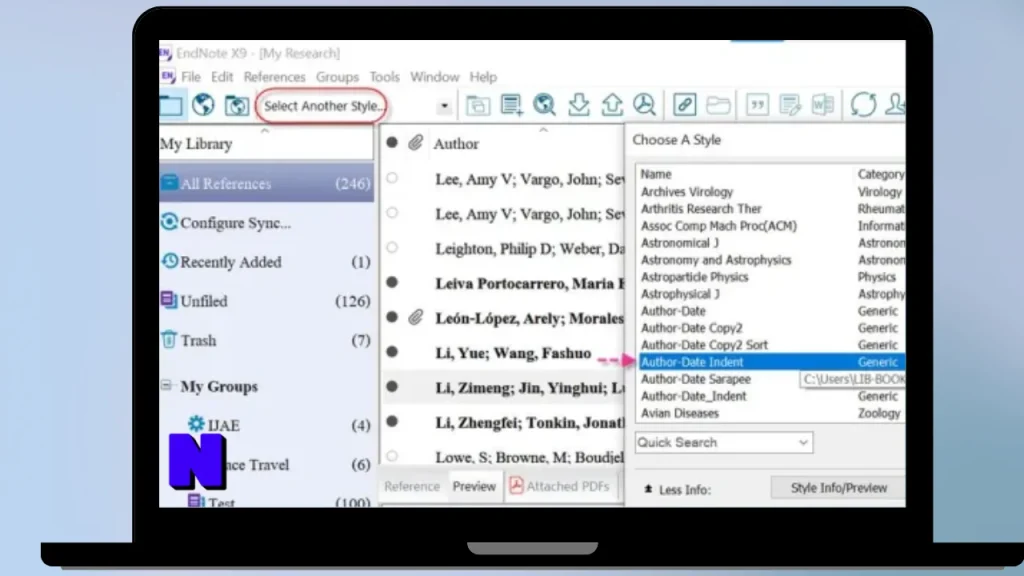Open the File menu

tap(191, 76)
